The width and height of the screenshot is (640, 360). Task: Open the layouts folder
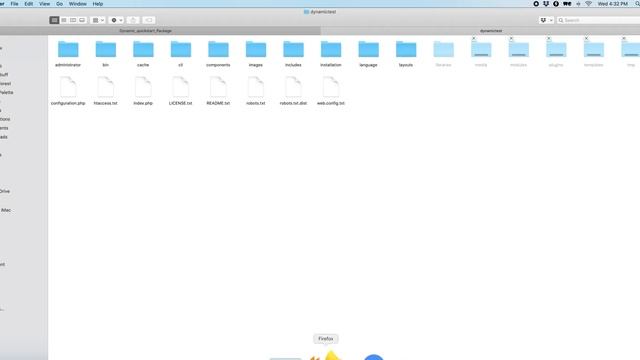tap(406, 49)
